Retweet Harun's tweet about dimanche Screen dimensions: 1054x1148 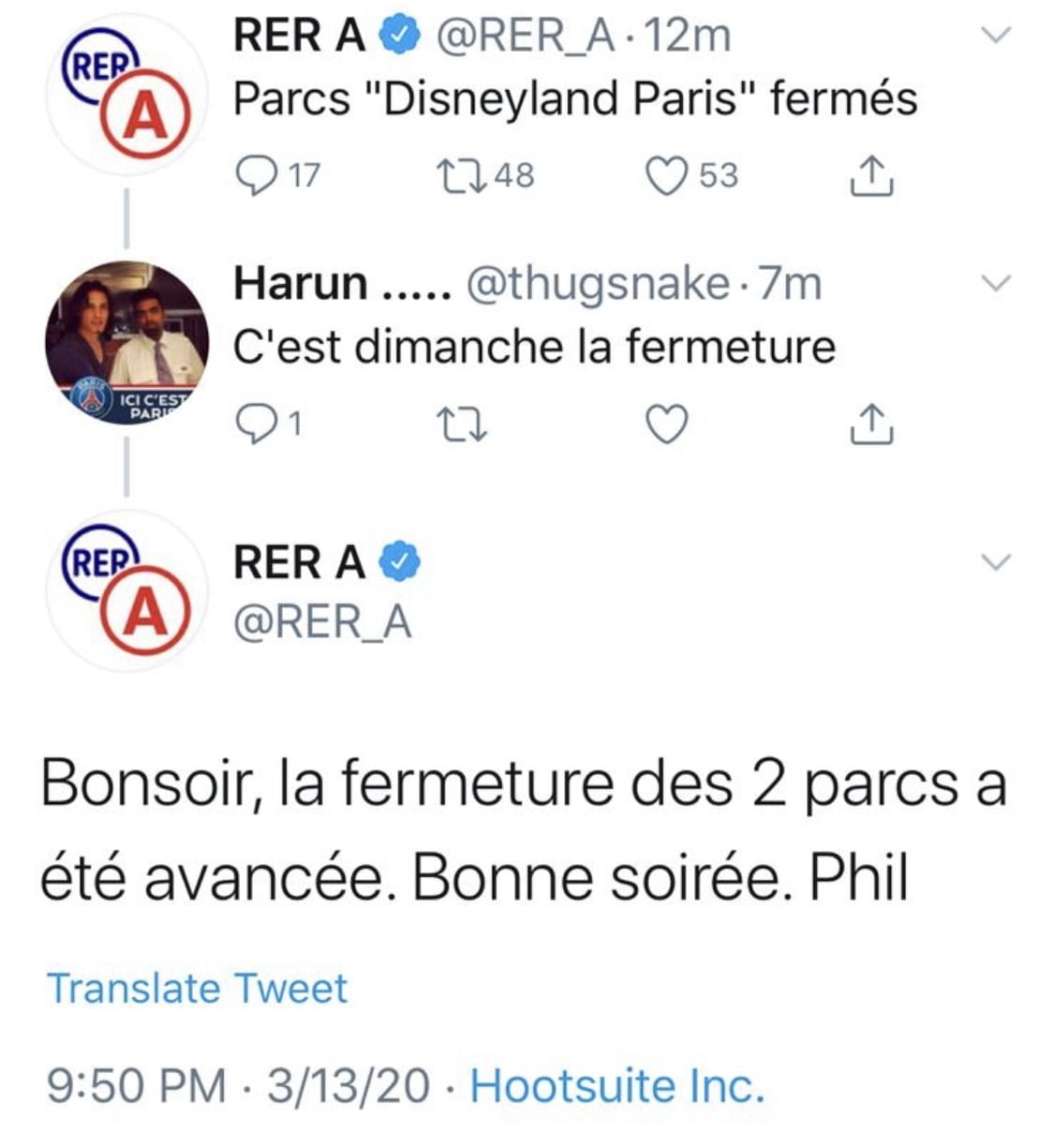click(463, 425)
